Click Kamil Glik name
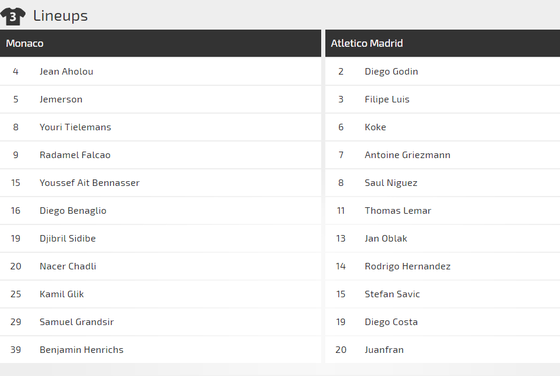Viewport: 560px width, 376px height. (62, 294)
